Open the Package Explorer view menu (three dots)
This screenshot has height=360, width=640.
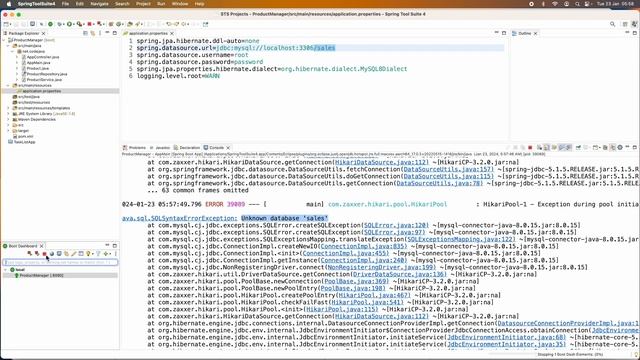tap(100, 33)
